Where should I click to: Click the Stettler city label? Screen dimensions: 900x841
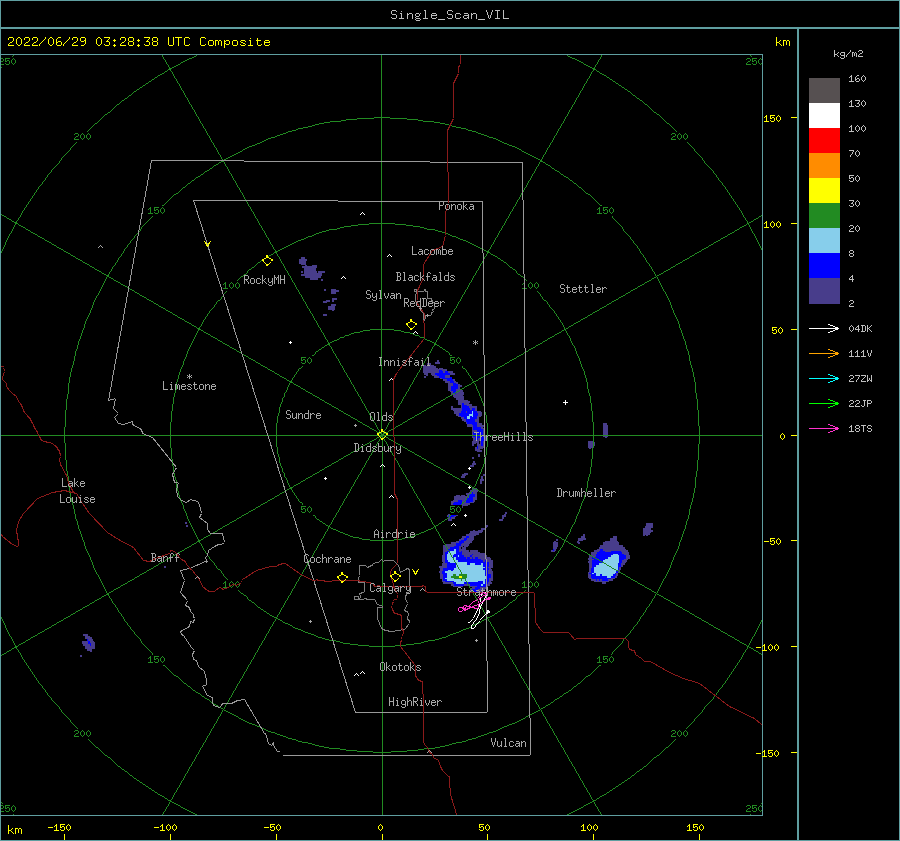point(583,289)
